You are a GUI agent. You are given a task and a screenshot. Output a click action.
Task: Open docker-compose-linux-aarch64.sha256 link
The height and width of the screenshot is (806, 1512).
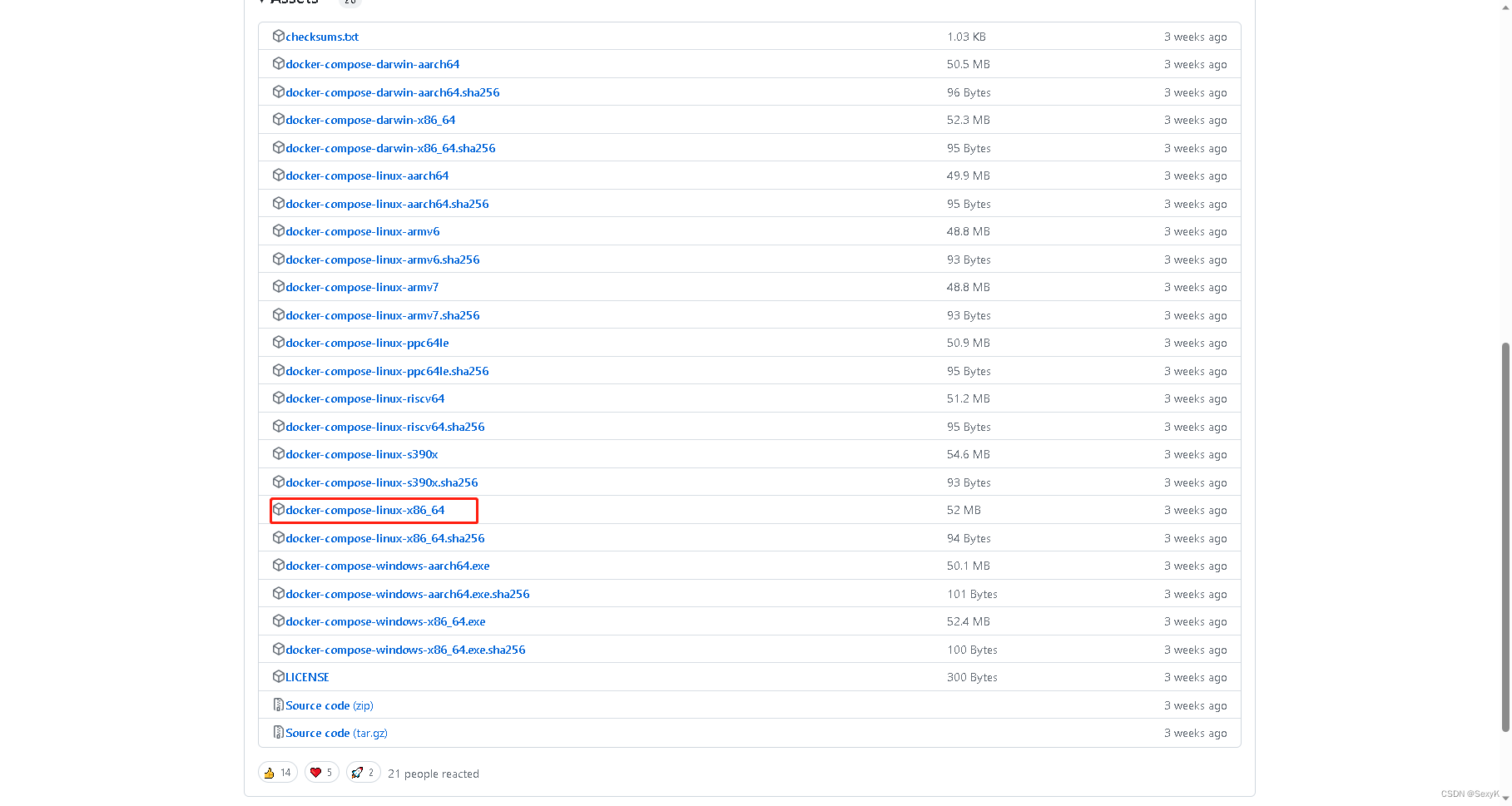tap(387, 204)
